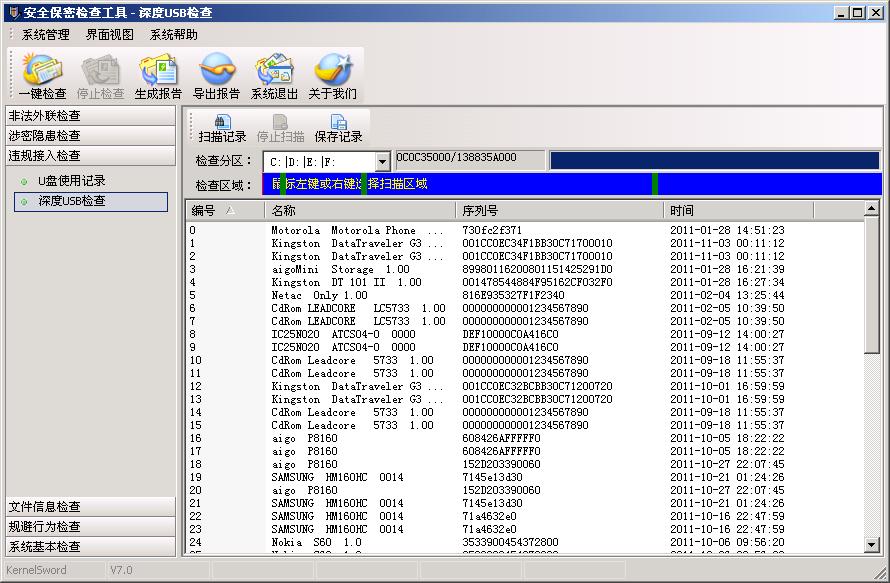
Task: Click the list scroll down arrow
Action: point(872,545)
